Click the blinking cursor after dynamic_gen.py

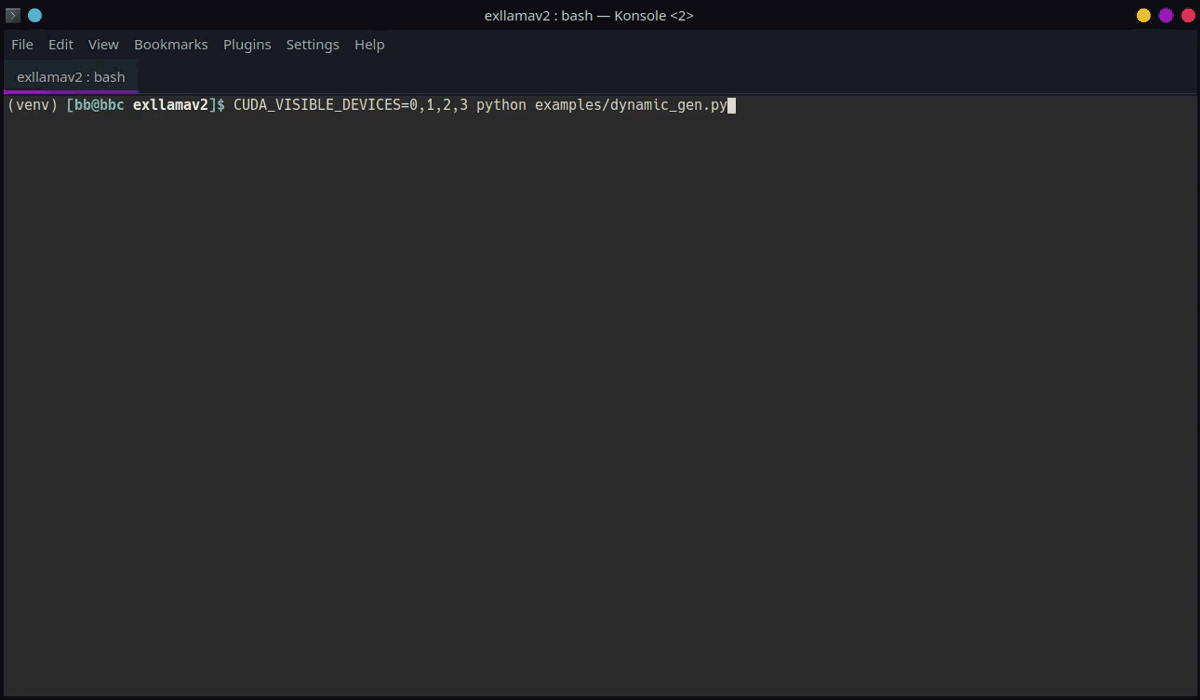click(733, 105)
